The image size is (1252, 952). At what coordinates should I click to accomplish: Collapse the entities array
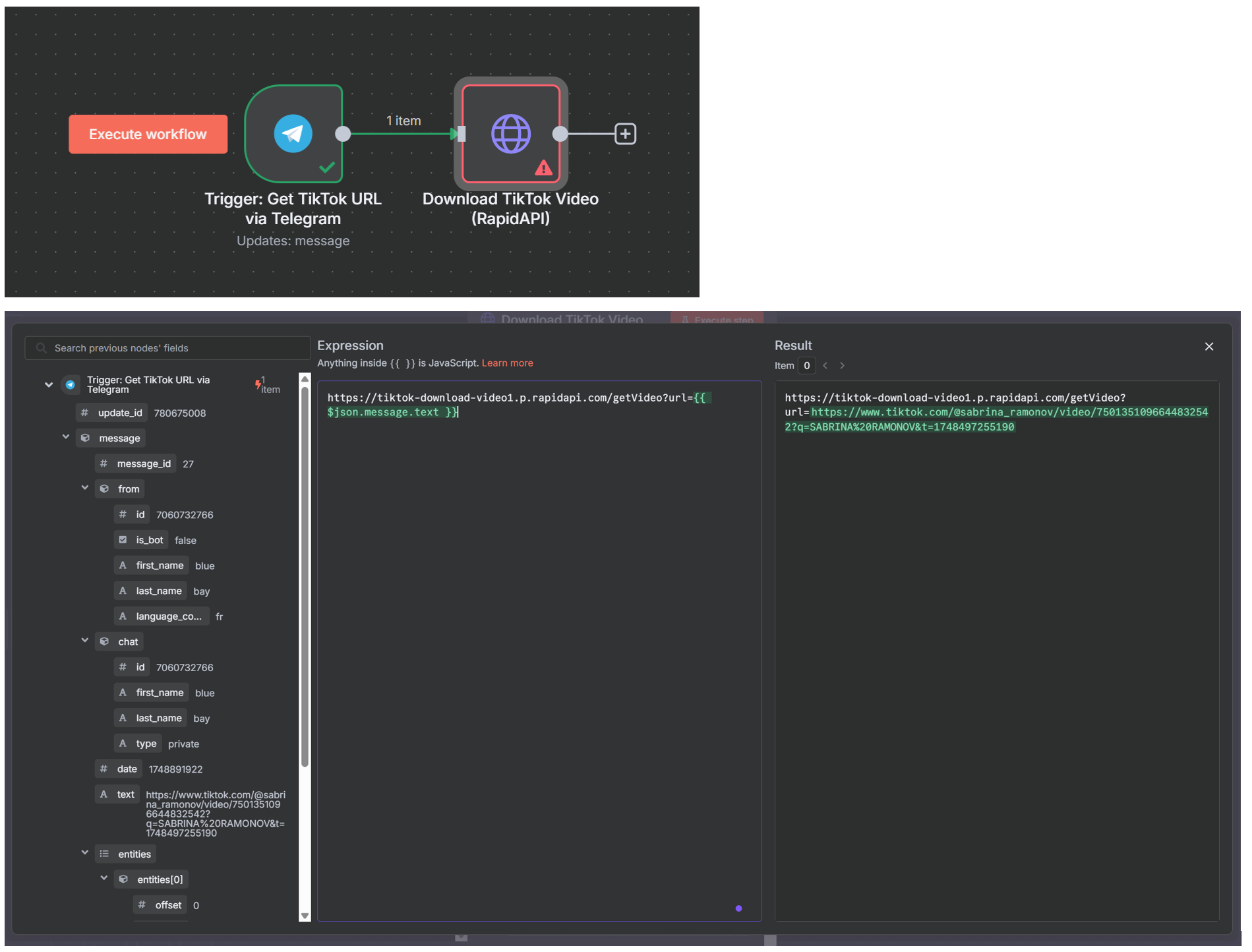coord(85,853)
